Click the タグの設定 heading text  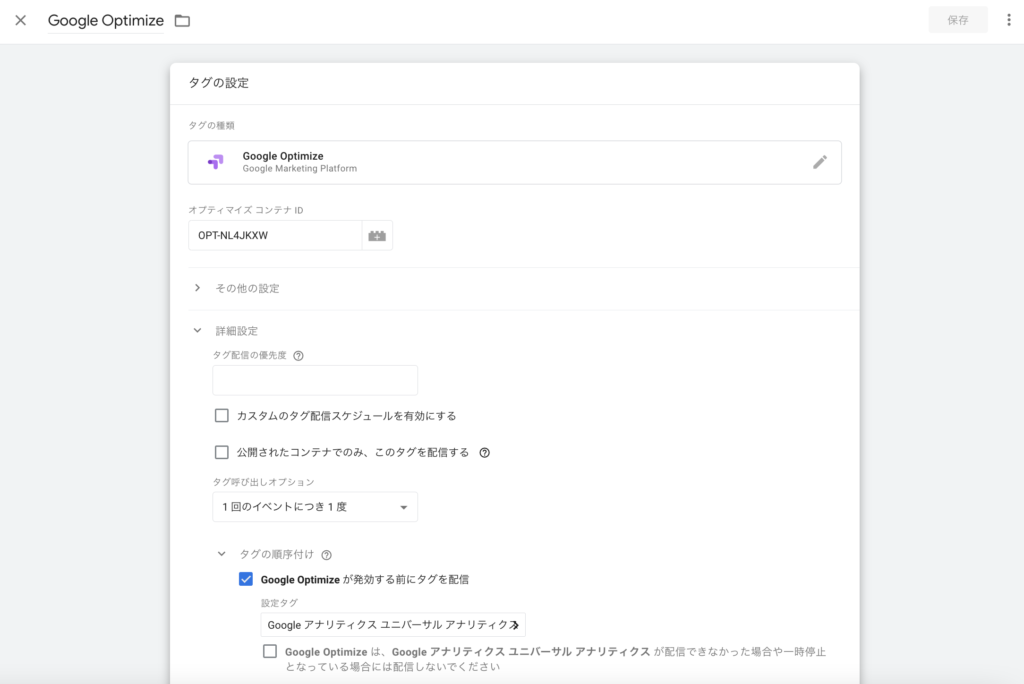click(x=219, y=83)
